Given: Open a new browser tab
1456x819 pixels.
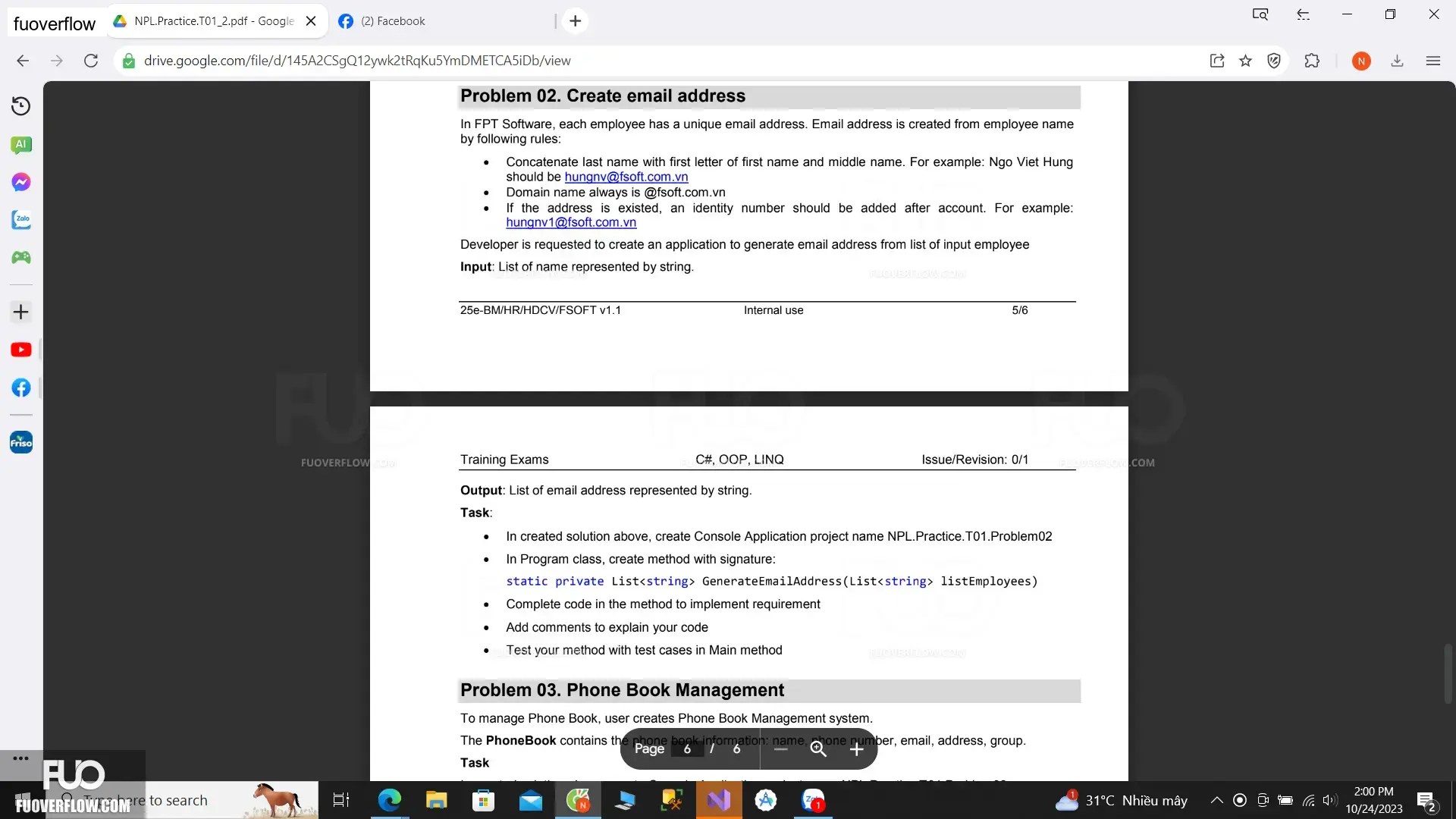Looking at the screenshot, I should (x=576, y=21).
